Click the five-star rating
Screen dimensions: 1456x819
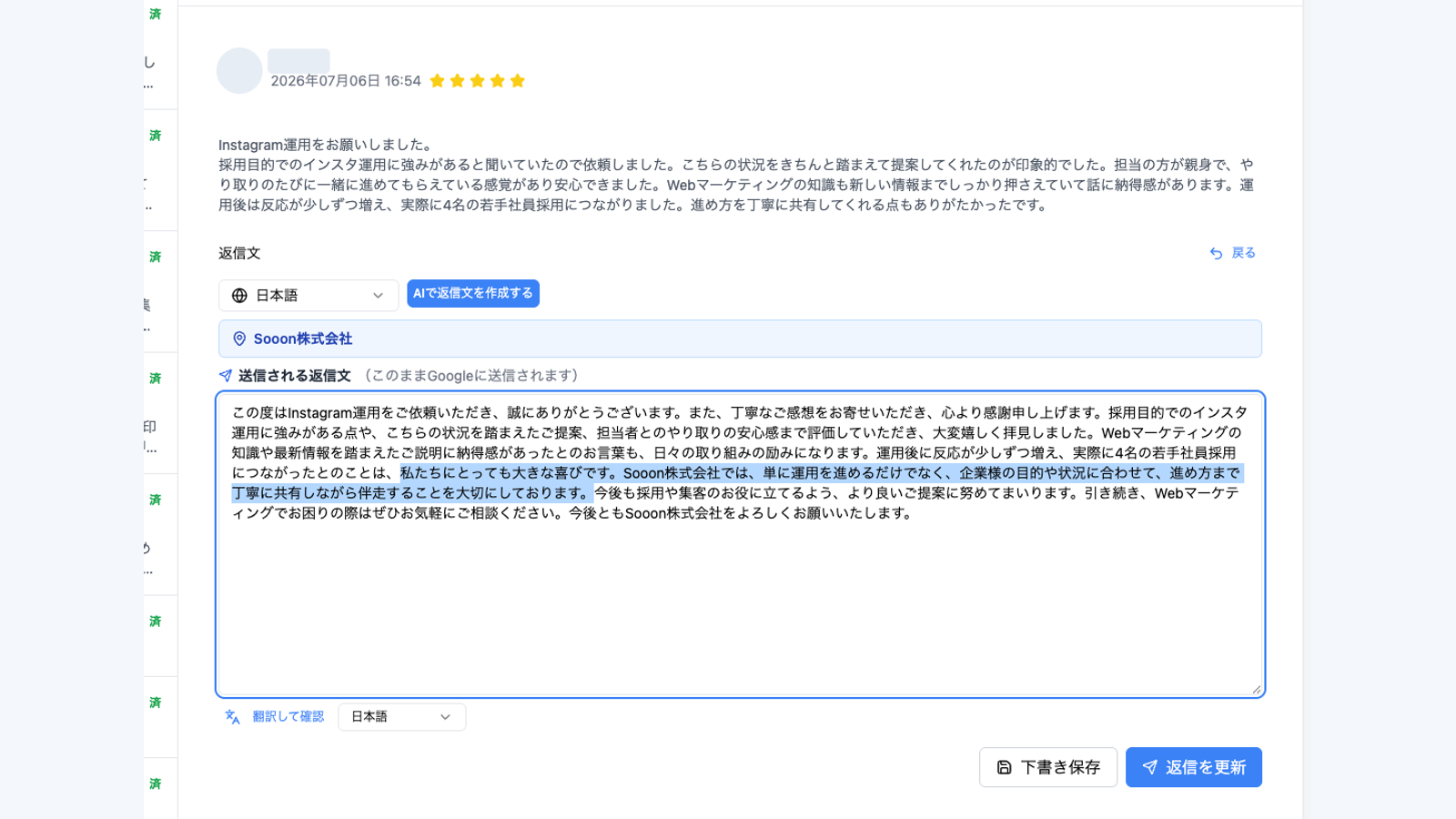(478, 81)
